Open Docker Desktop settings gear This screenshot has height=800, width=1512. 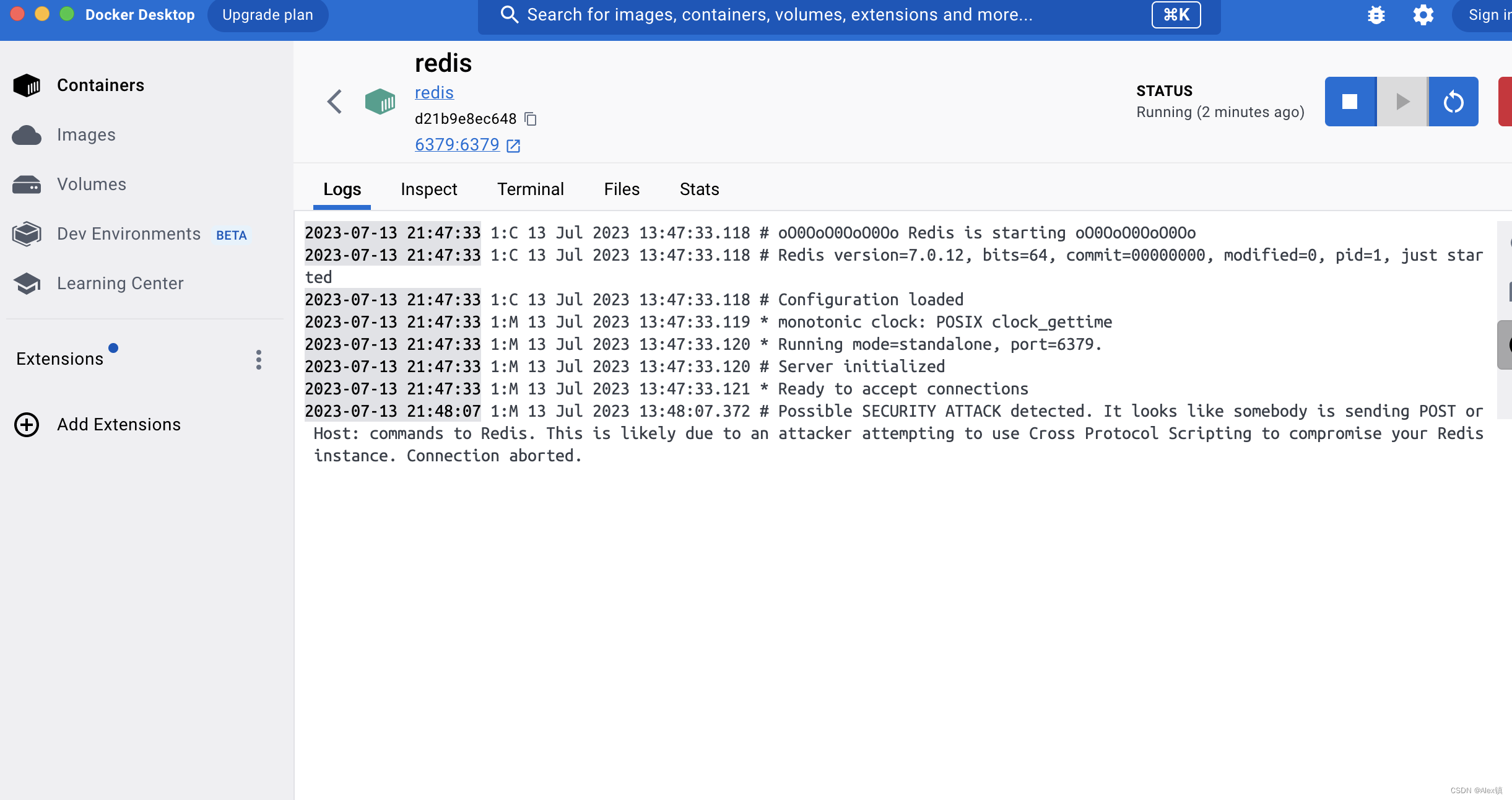(1423, 14)
